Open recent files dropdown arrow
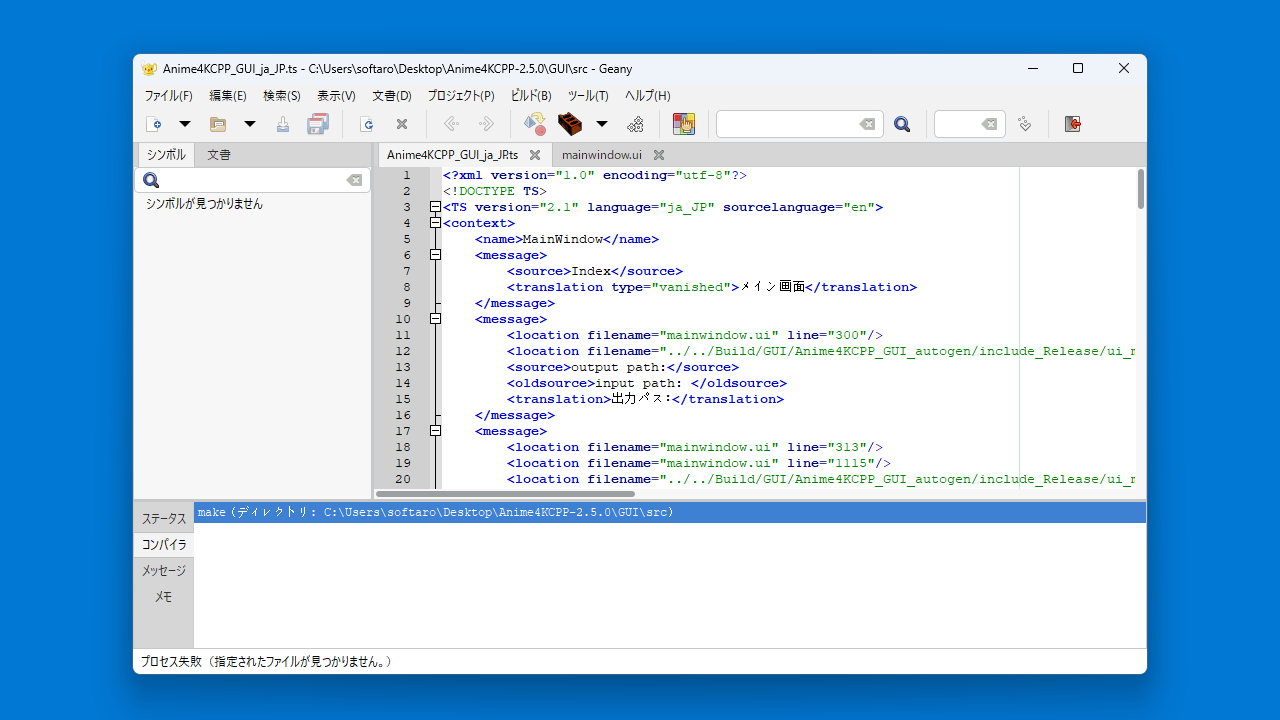 [x=250, y=124]
